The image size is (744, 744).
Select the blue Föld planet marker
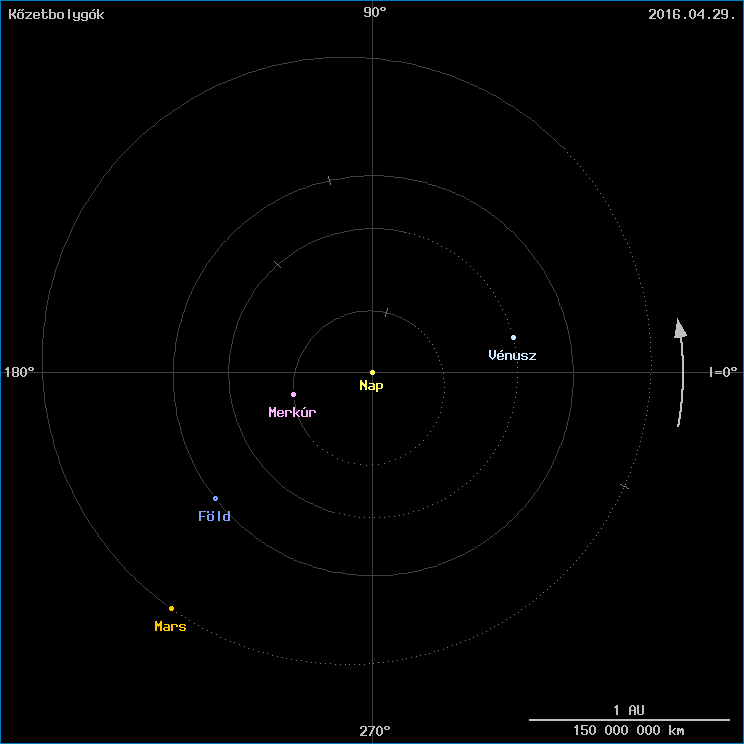215,498
